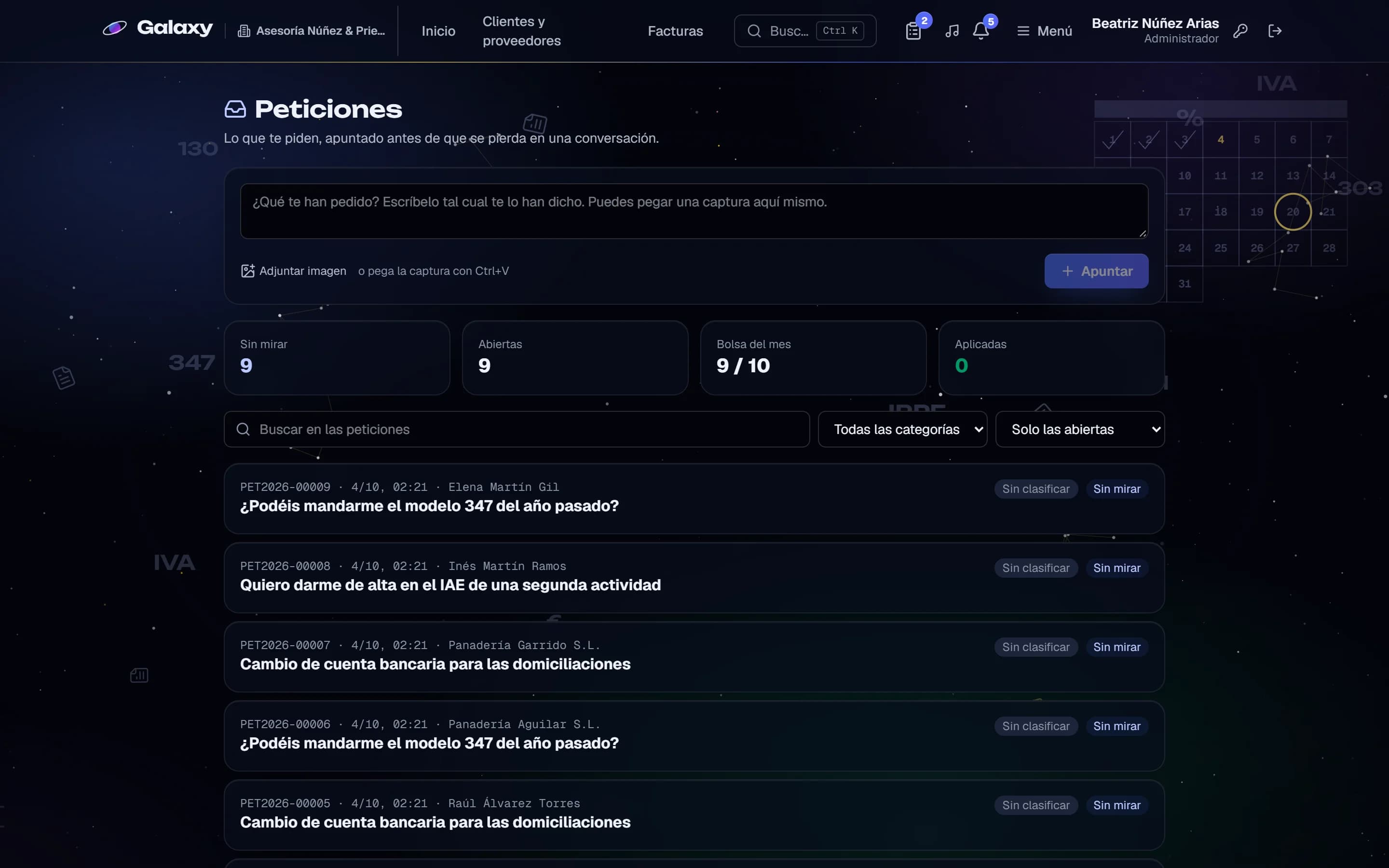Click Adjuntar imagen link
Image resolution: width=1389 pixels, height=868 pixels.
[294, 271]
